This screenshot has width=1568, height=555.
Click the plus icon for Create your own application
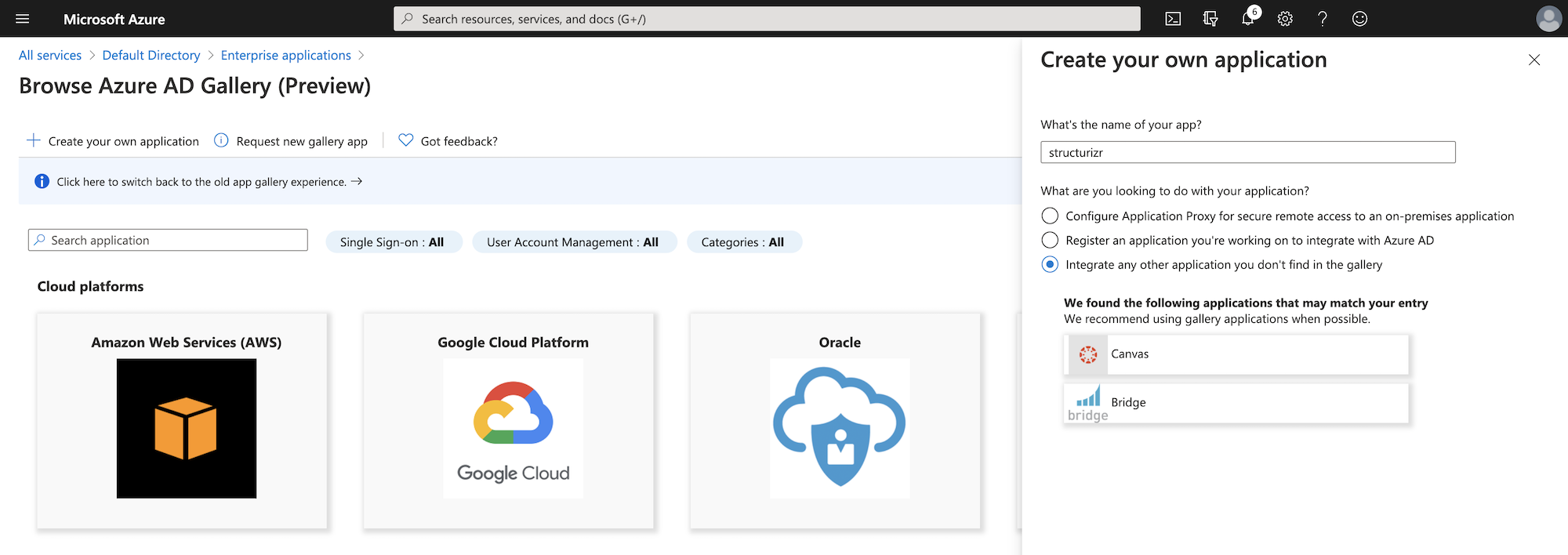pos(34,140)
